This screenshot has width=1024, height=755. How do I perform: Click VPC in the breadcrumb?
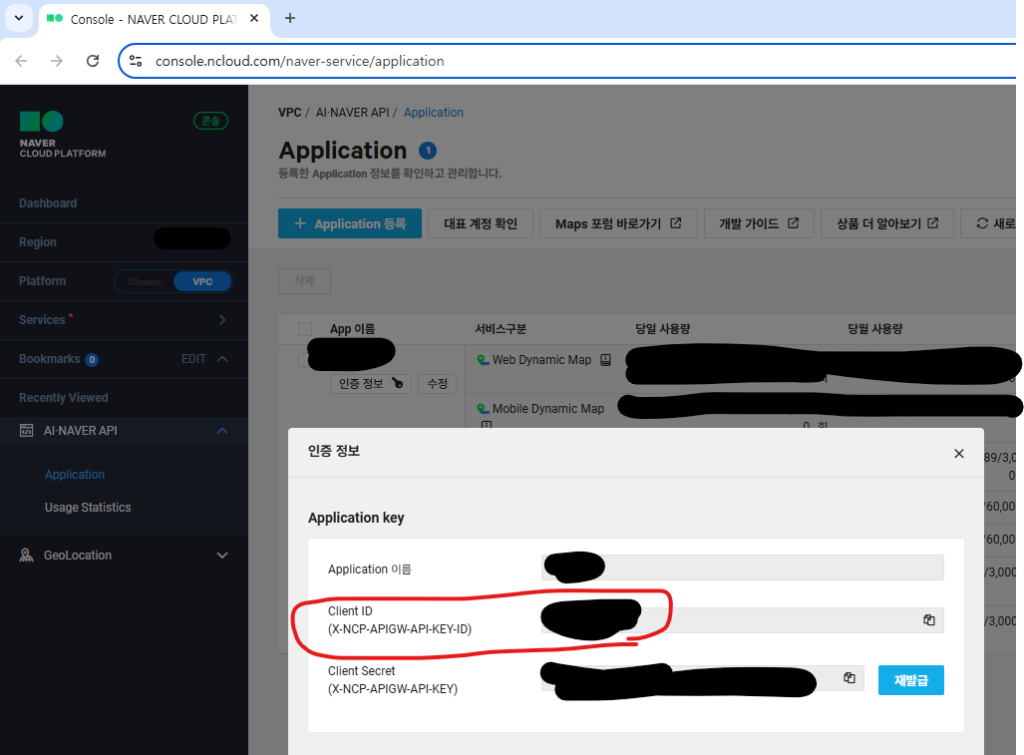(x=289, y=112)
